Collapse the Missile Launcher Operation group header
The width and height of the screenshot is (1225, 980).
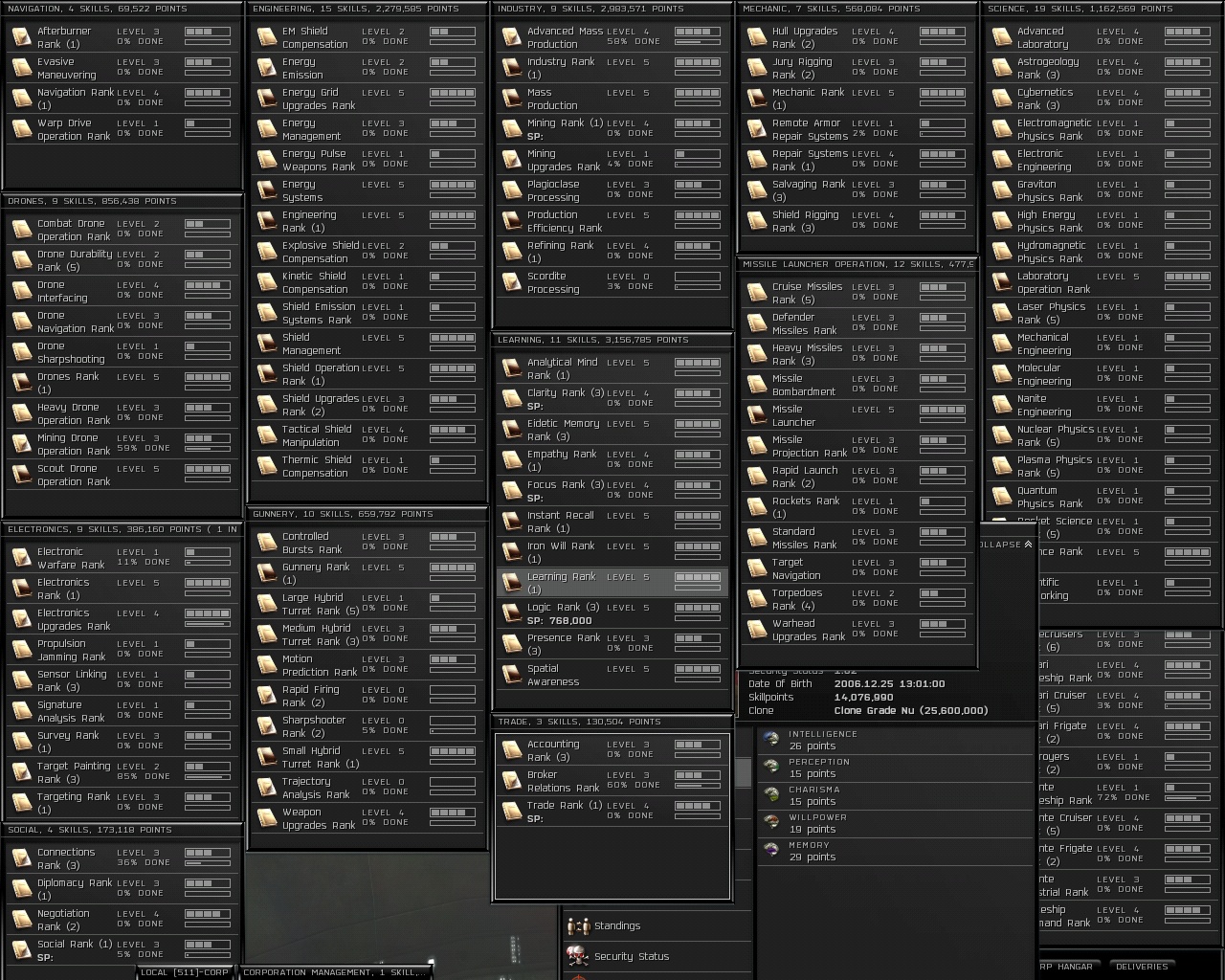[858, 264]
